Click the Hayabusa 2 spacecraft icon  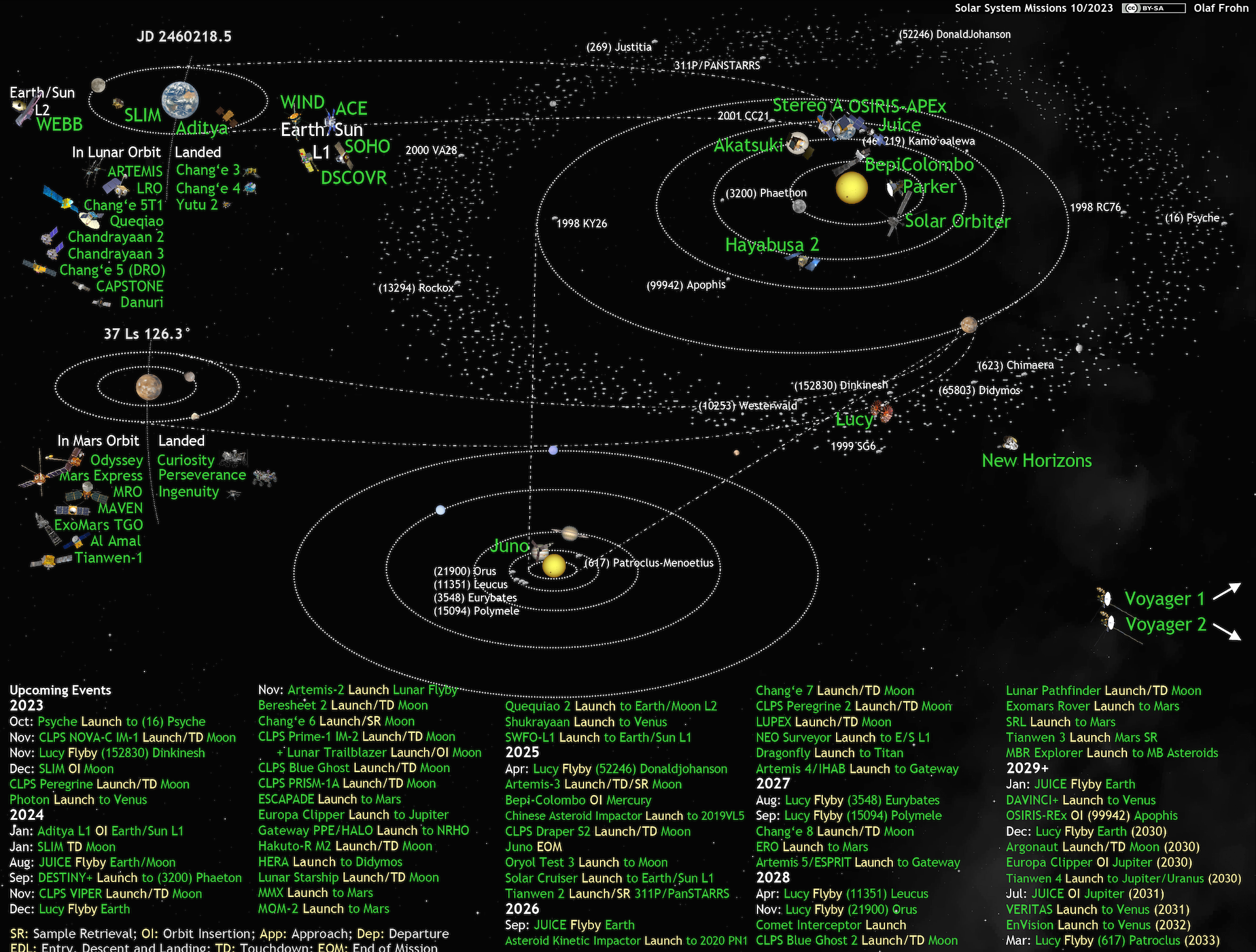click(x=804, y=262)
